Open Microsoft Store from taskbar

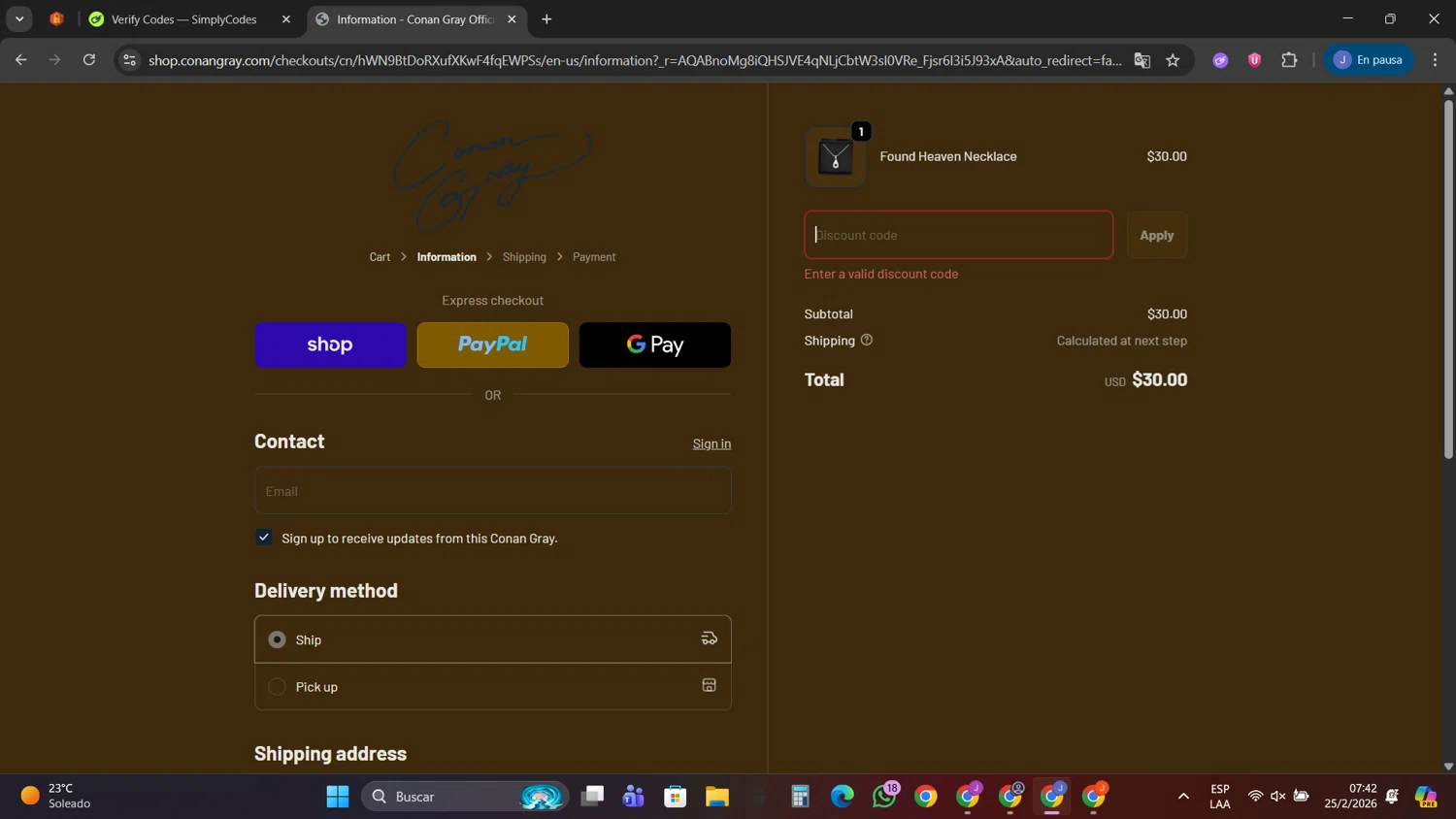tap(676, 797)
